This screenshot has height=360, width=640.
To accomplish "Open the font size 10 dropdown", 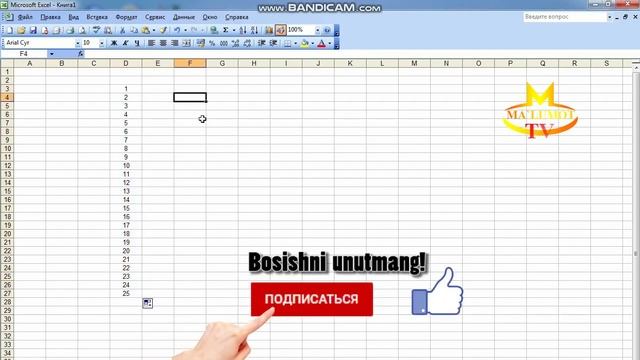I will [x=102, y=43].
